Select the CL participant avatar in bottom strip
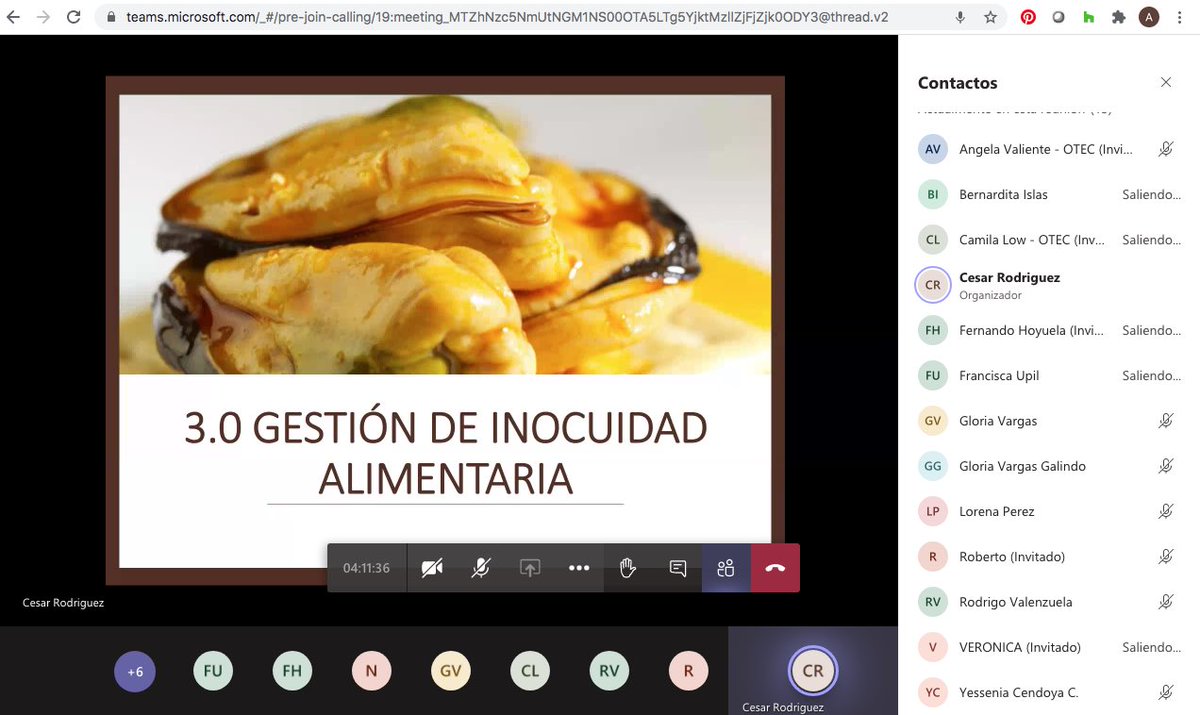This screenshot has width=1200, height=715. (x=530, y=671)
